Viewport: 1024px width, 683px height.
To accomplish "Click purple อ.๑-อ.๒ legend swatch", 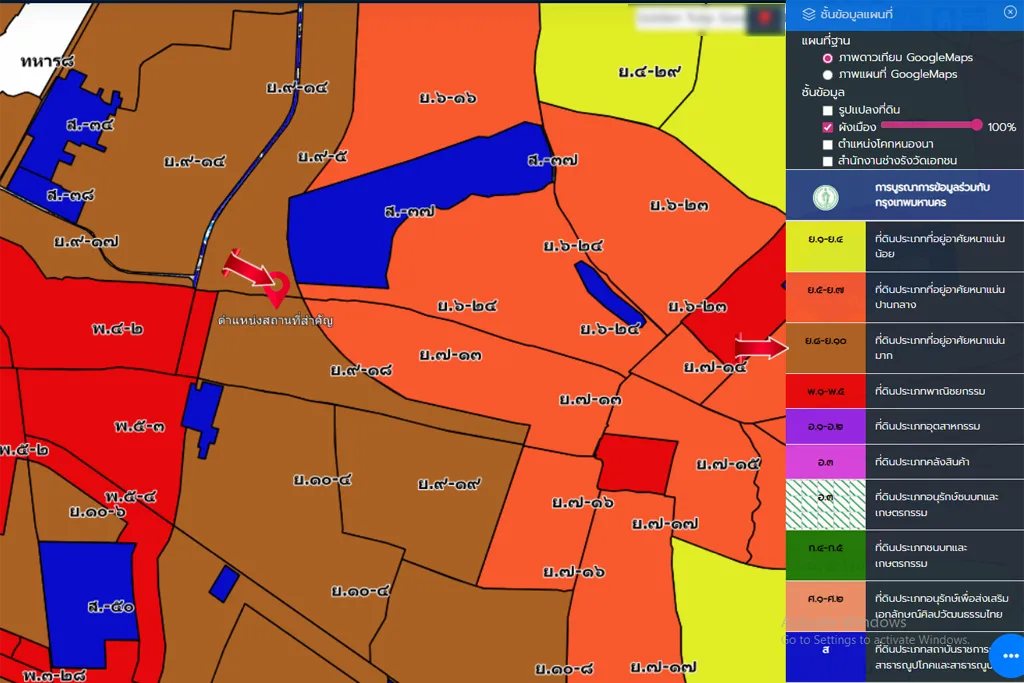I will pos(825,426).
